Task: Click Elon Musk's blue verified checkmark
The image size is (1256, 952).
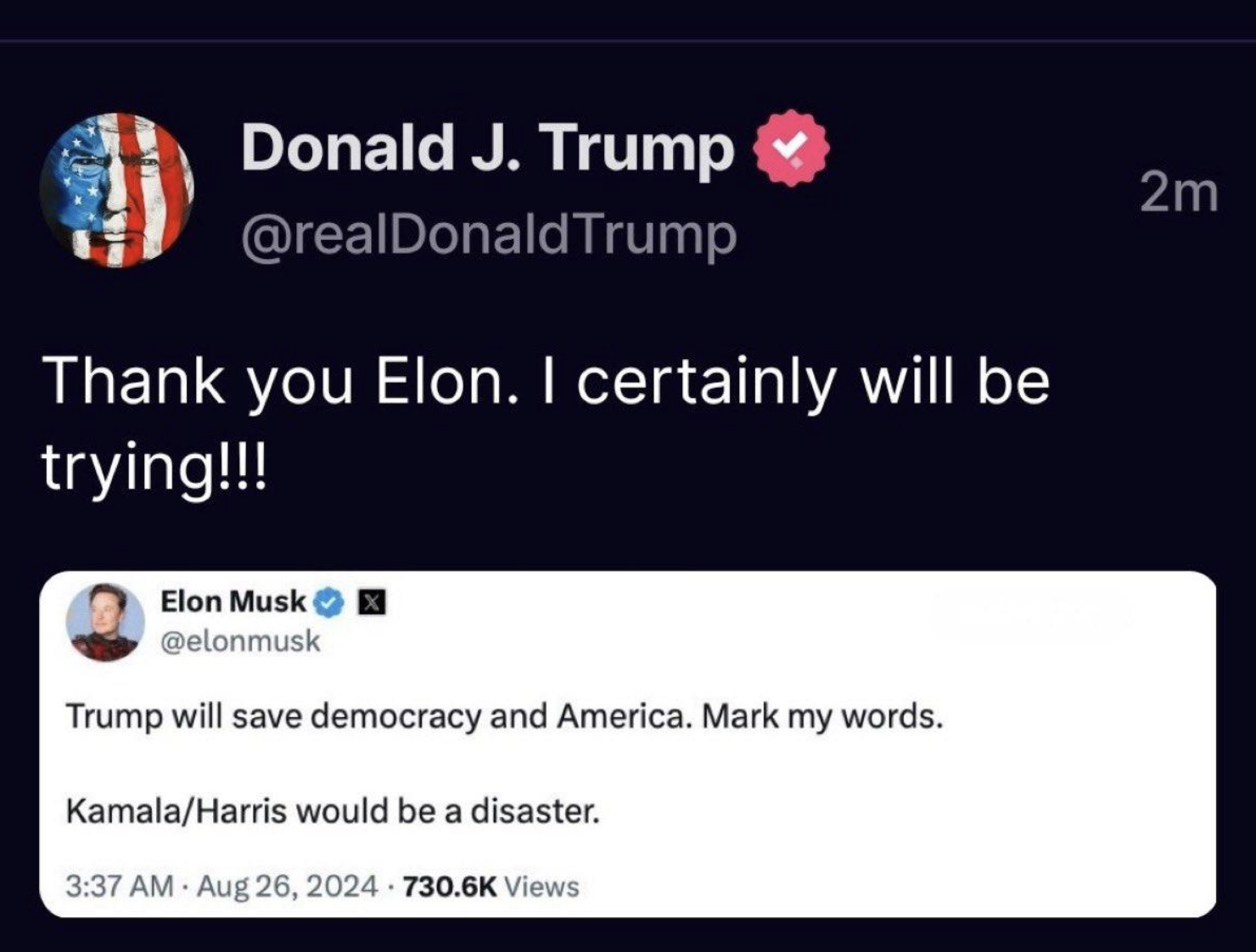Action: click(x=329, y=602)
